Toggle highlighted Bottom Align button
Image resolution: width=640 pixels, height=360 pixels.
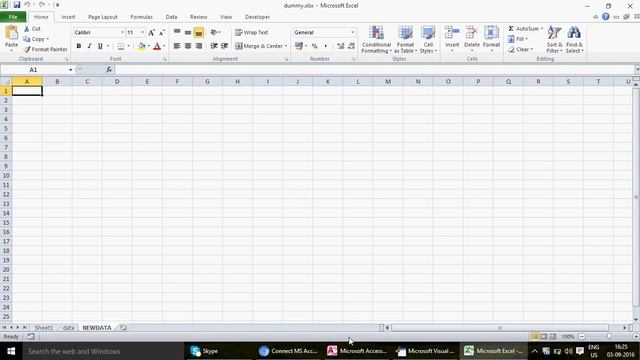199,32
